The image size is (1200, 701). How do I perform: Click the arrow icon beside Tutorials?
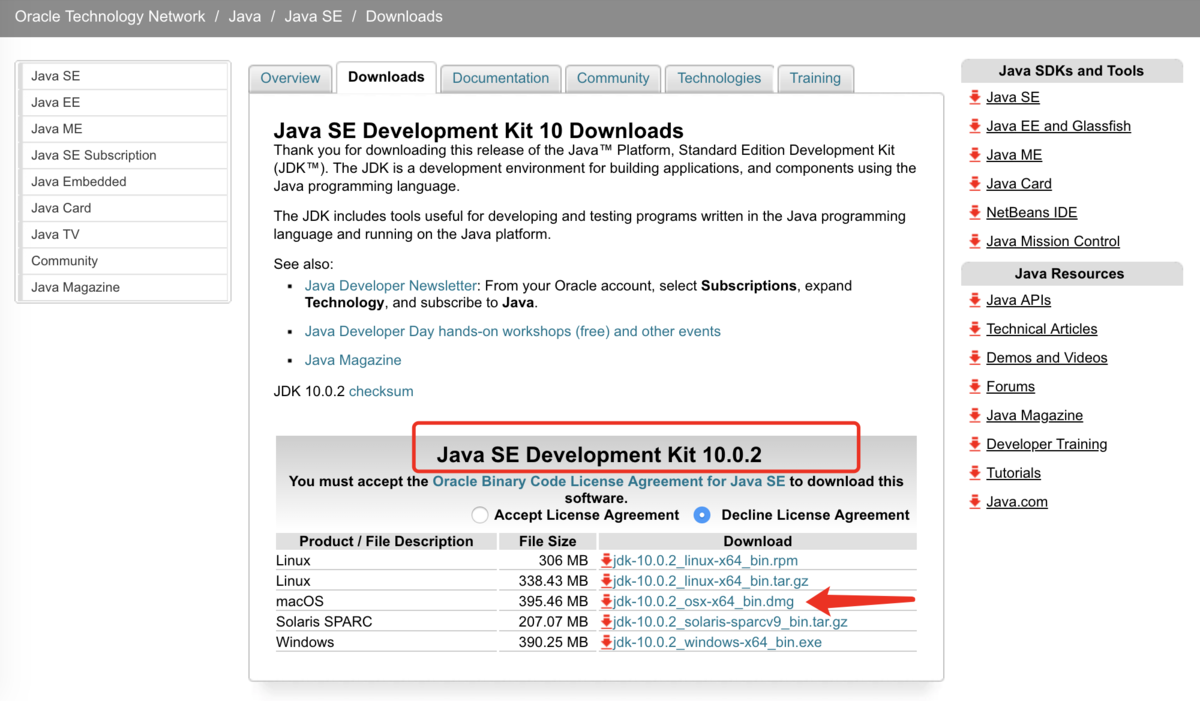coord(975,473)
